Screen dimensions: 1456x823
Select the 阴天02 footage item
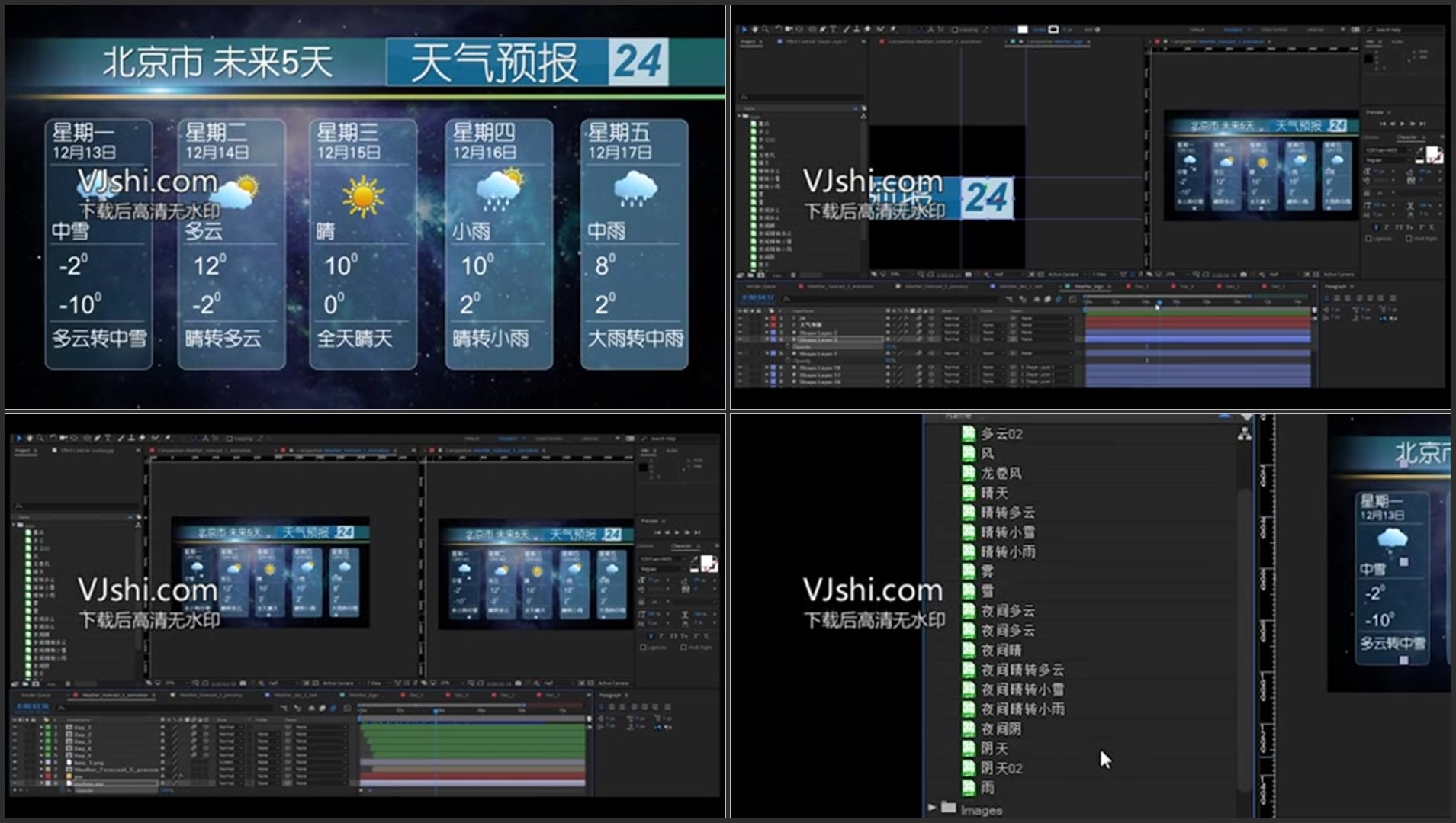pos(1001,768)
